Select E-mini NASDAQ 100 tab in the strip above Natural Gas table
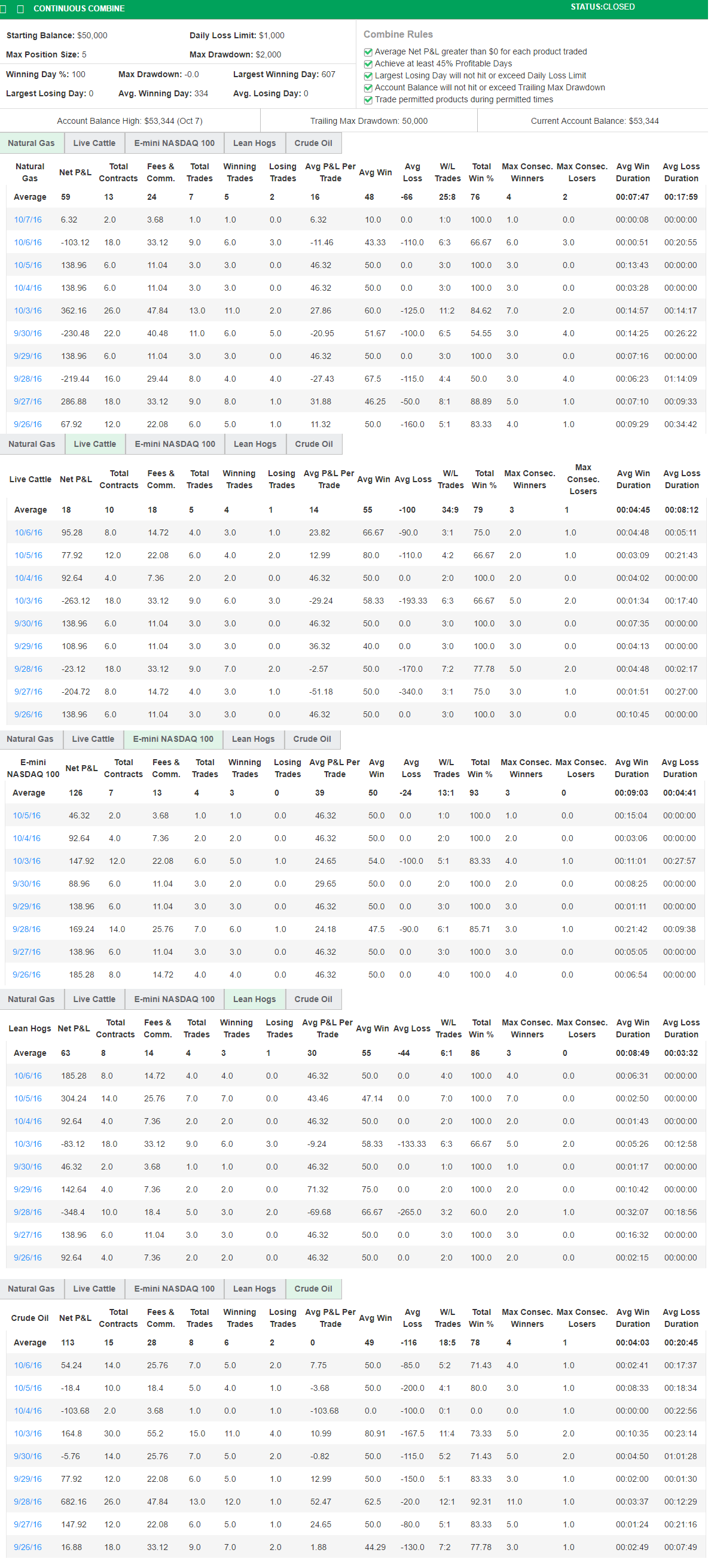Screen dimensions: 711x1568 175,144
